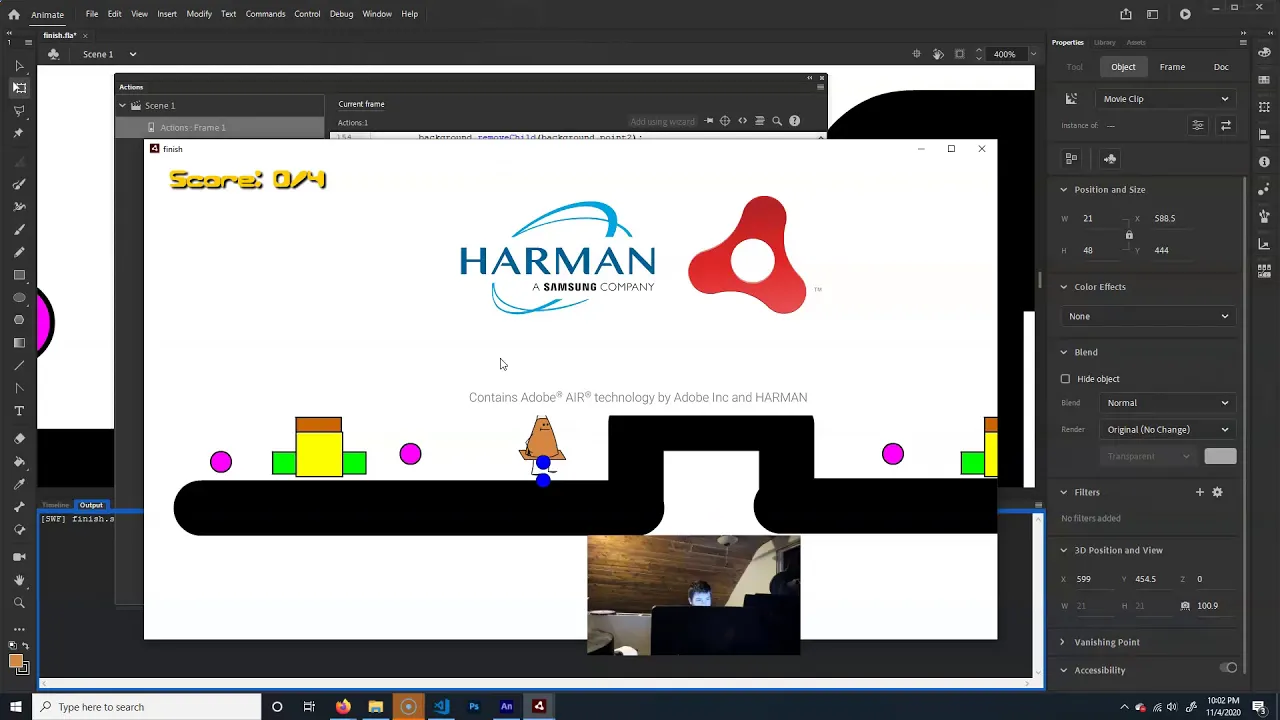Click Add using wizard button
1280x720 pixels.
coord(662,121)
